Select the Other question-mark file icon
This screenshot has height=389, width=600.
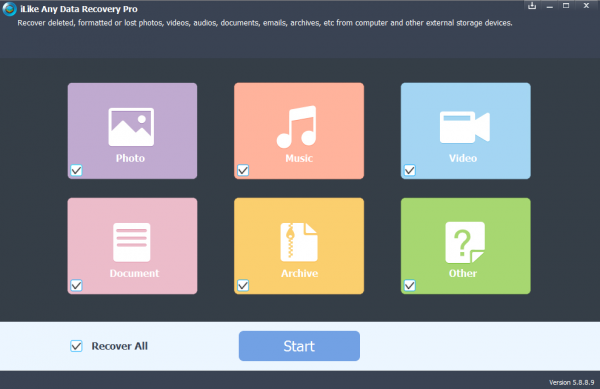[x=465, y=243]
